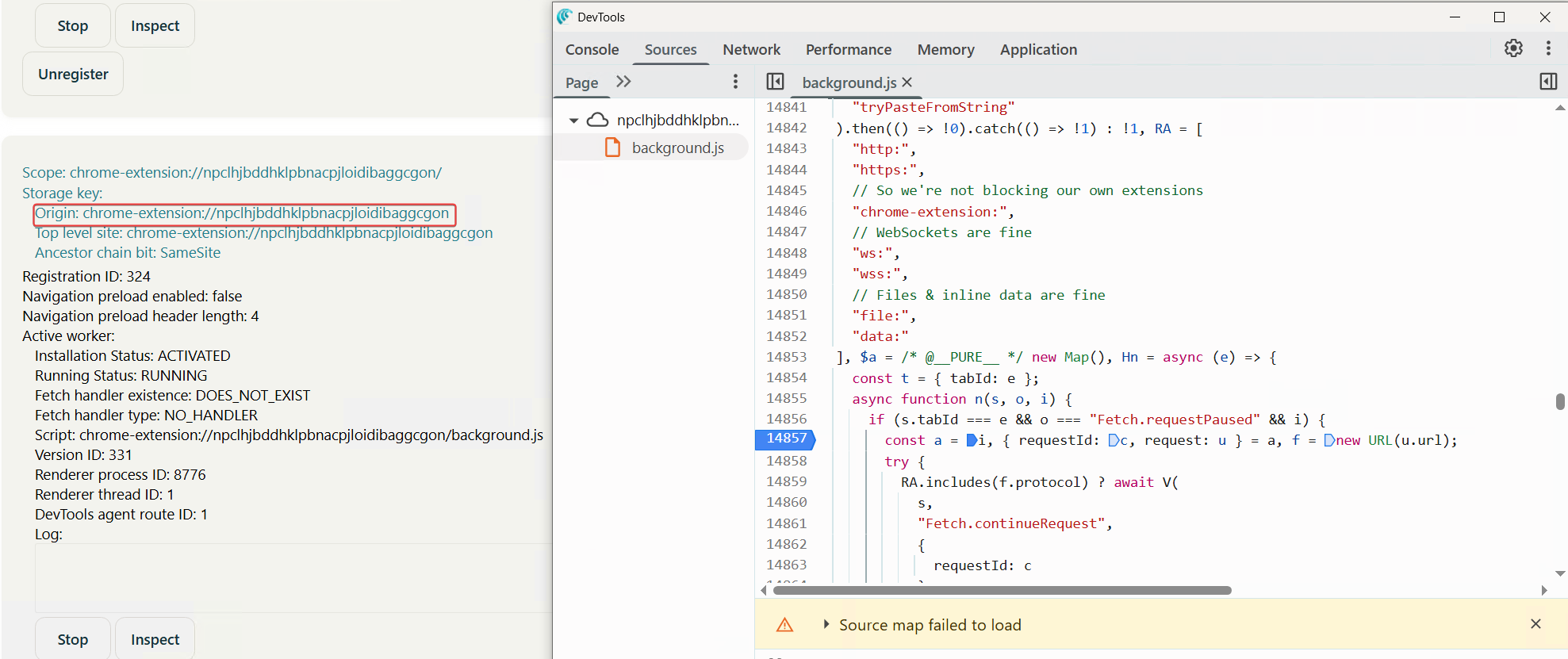Click the Scope chrome-extension URL text
Screen dimensions: 1568x659
(x=232, y=172)
